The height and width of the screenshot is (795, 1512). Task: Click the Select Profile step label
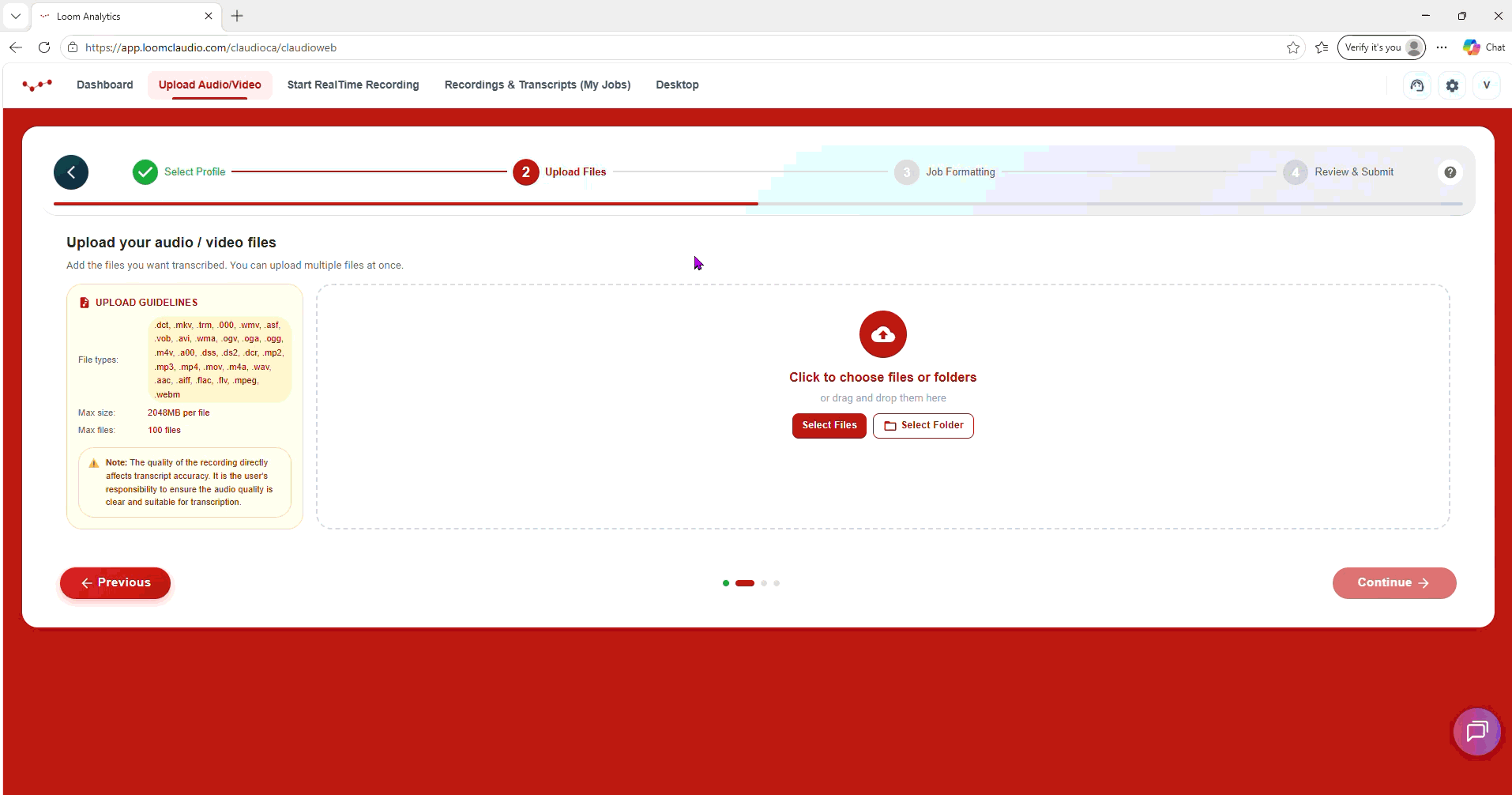click(x=194, y=172)
